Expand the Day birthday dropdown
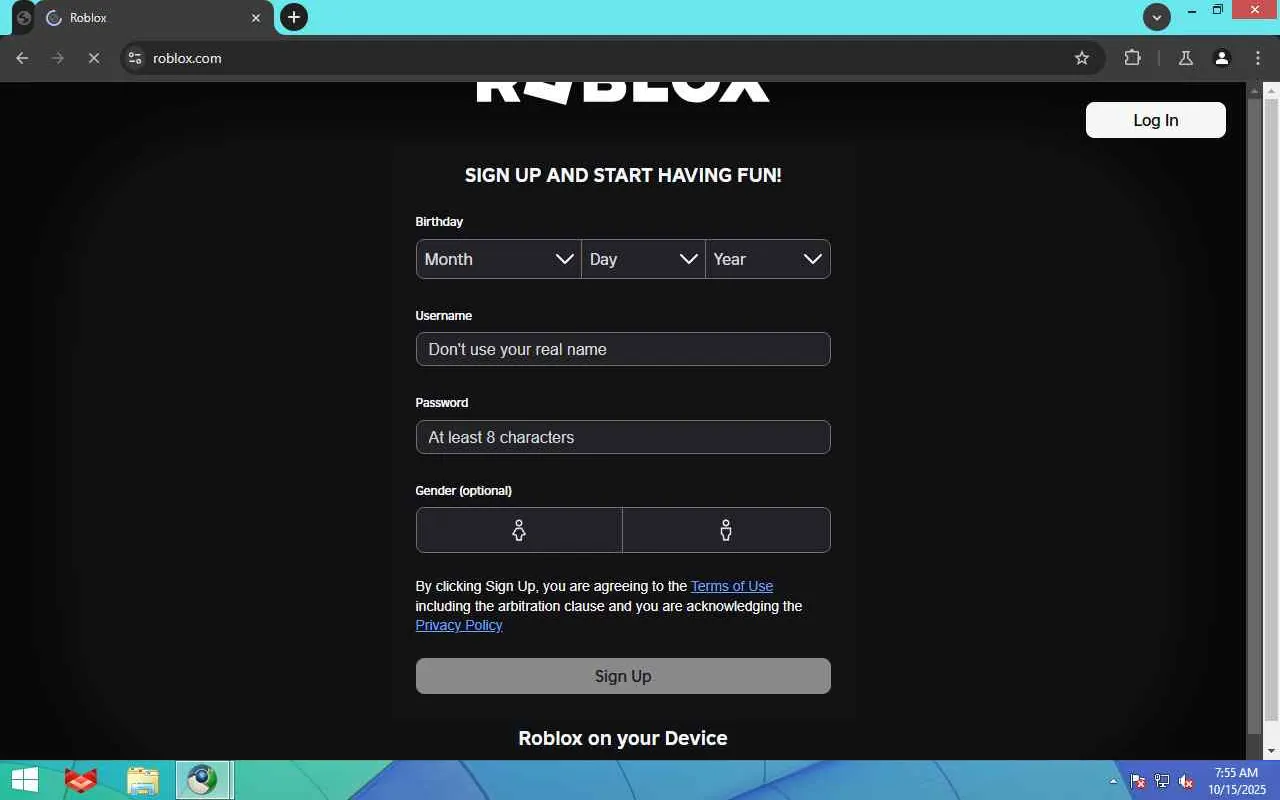 [643, 259]
